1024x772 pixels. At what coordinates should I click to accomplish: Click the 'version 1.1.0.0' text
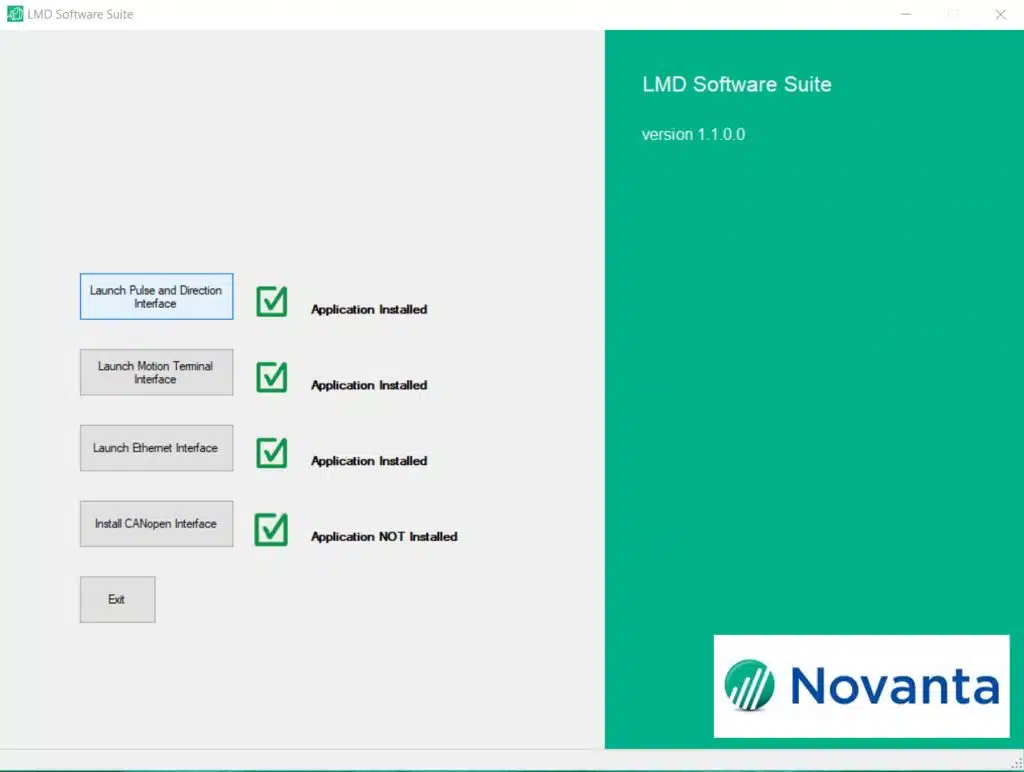694,135
